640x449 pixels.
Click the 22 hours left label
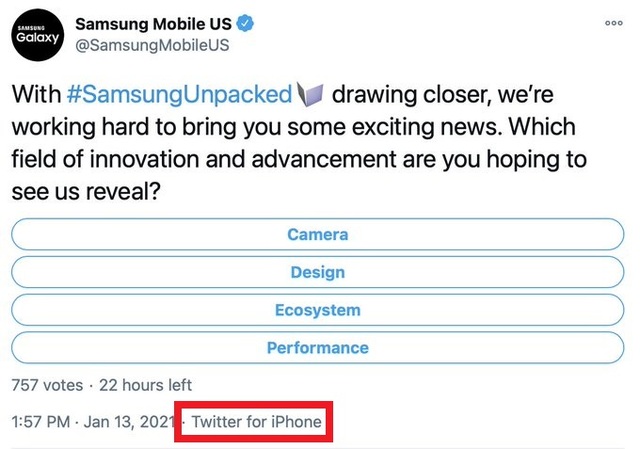point(145,385)
